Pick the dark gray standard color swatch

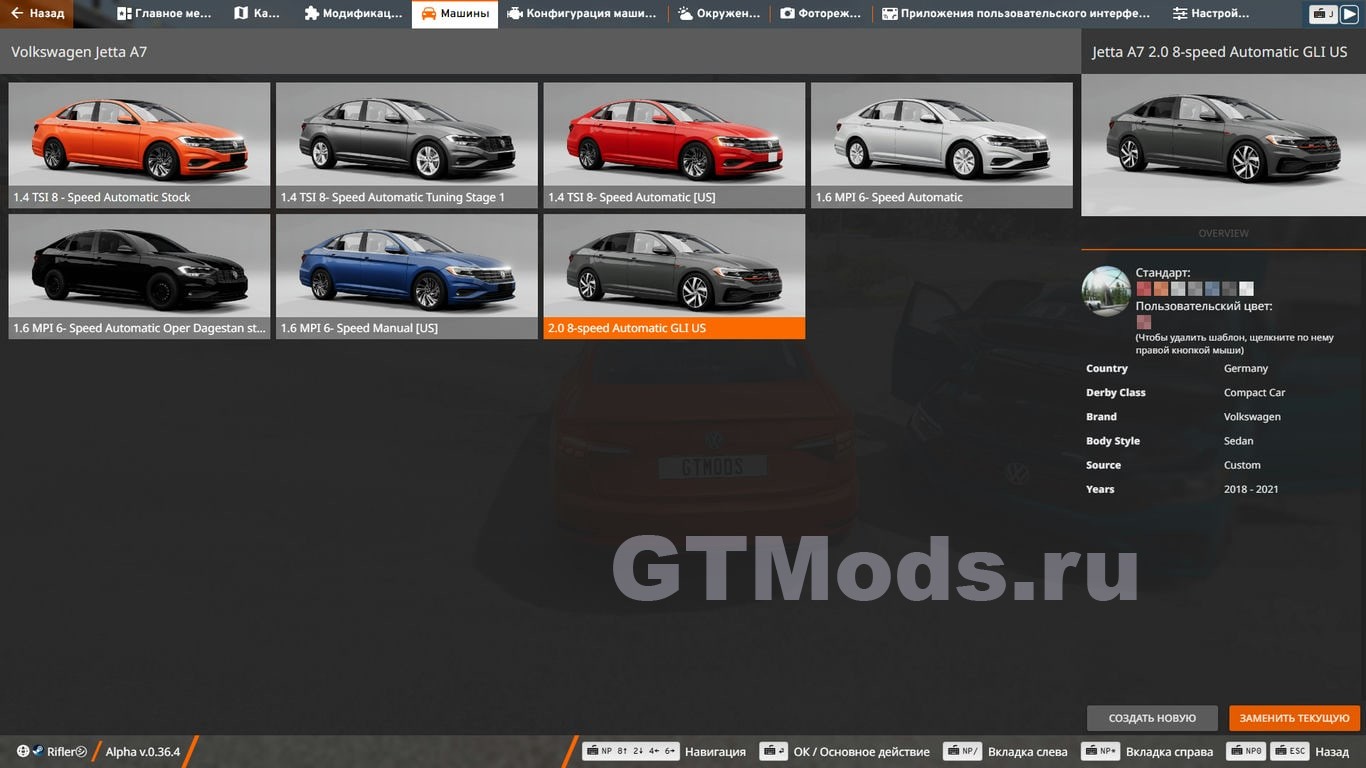pyautogui.click(x=1229, y=289)
